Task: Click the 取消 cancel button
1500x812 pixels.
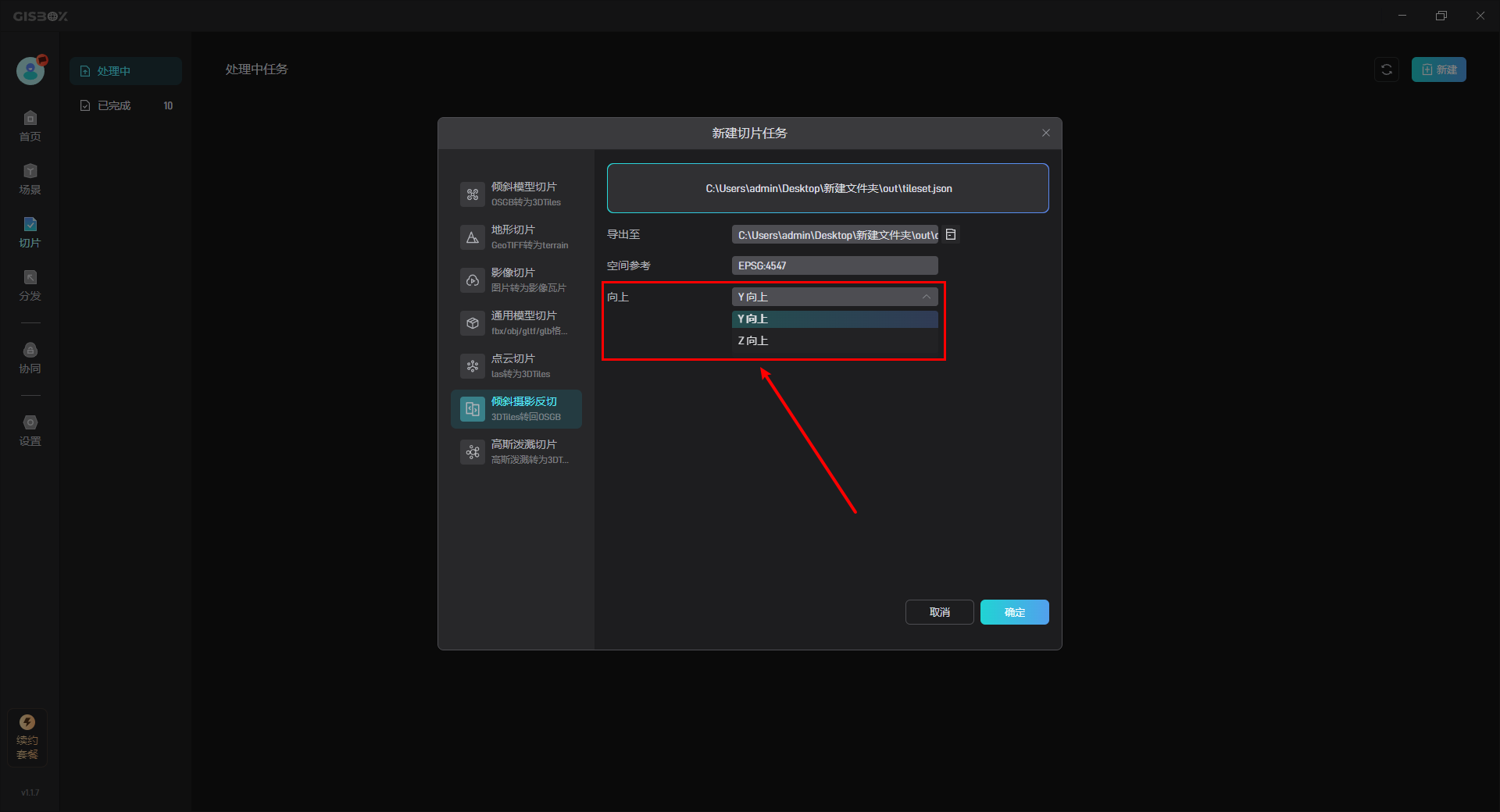Action: [x=940, y=612]
